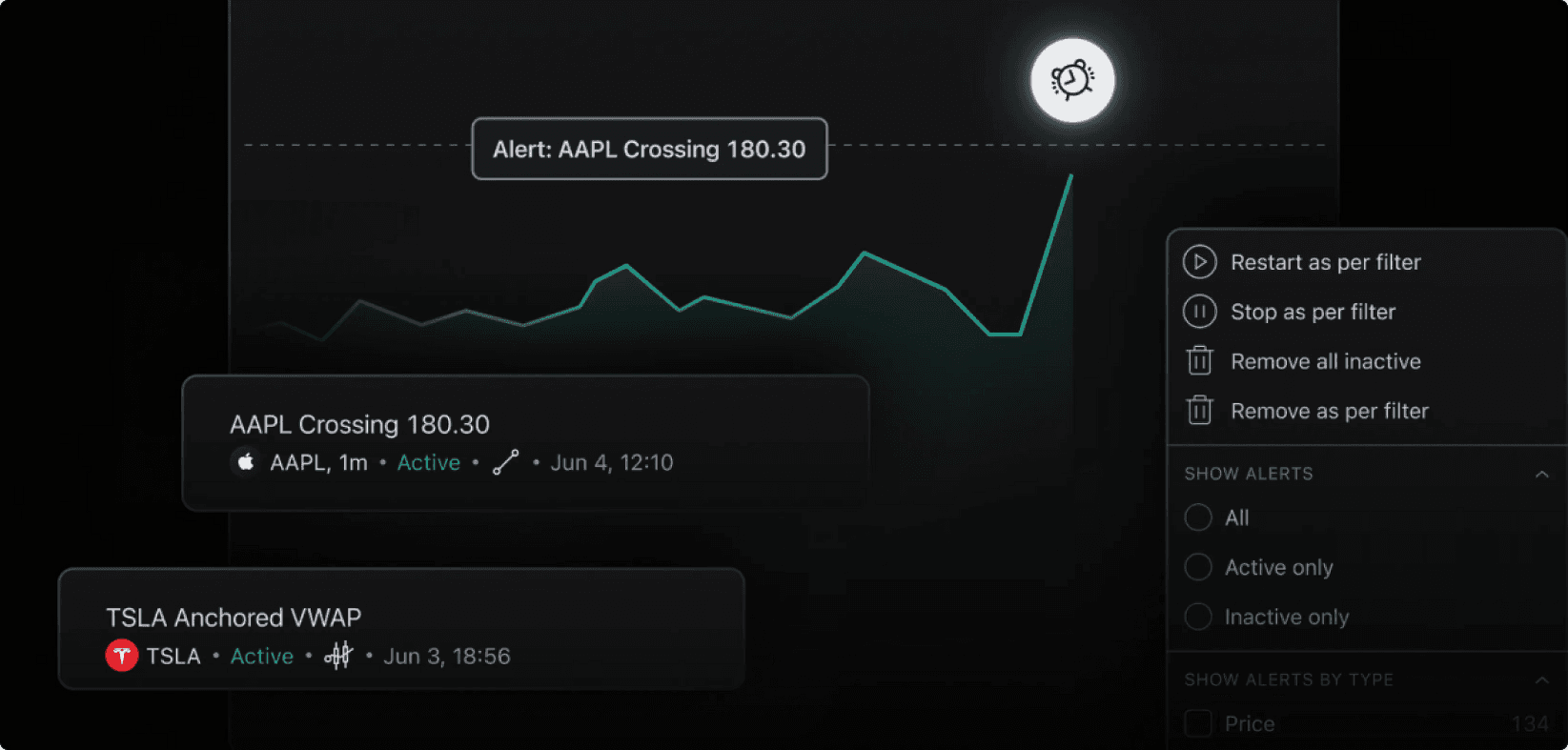Click the trash icon for Remove all inactive

1199,360
